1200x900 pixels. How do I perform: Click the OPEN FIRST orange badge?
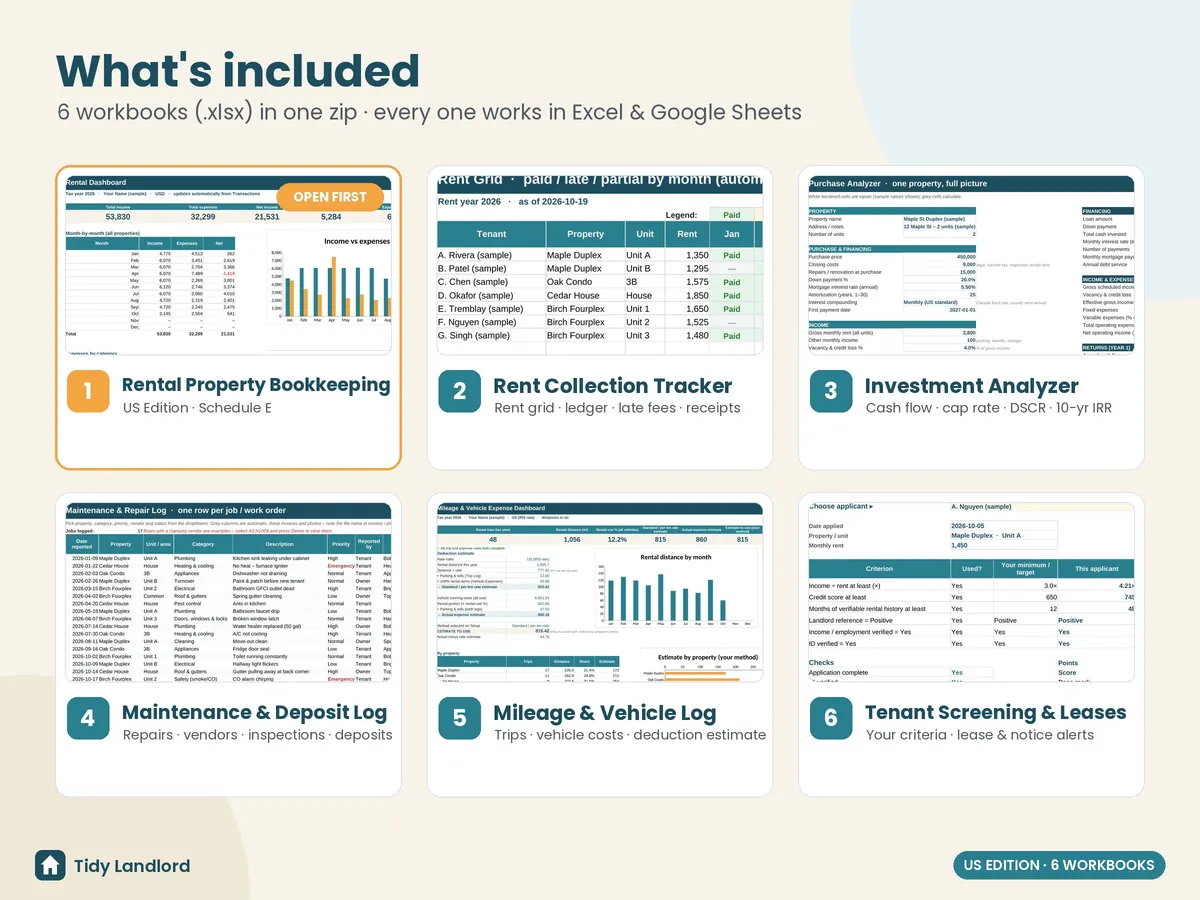pos(330,197)
